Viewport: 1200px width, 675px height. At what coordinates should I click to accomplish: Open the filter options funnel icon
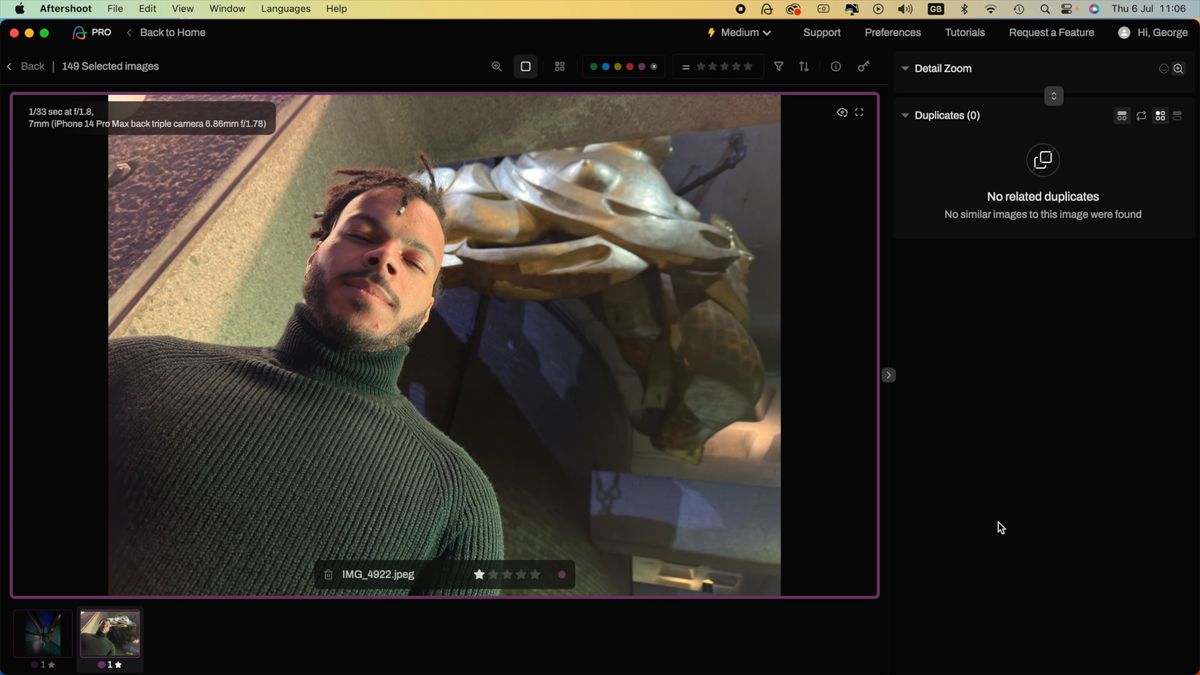click(778, 66)
